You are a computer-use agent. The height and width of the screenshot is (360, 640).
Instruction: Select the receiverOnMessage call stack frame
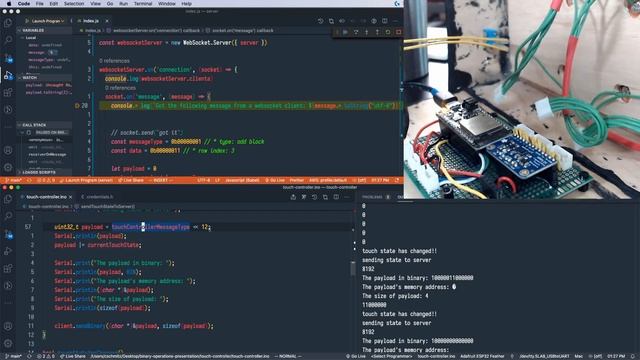click(47, 154)
